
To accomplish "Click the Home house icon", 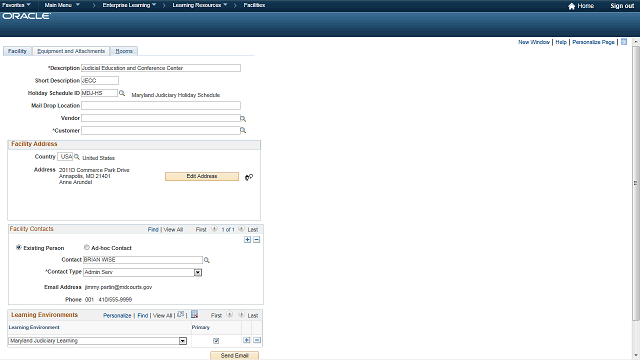I will coord(571,6).
